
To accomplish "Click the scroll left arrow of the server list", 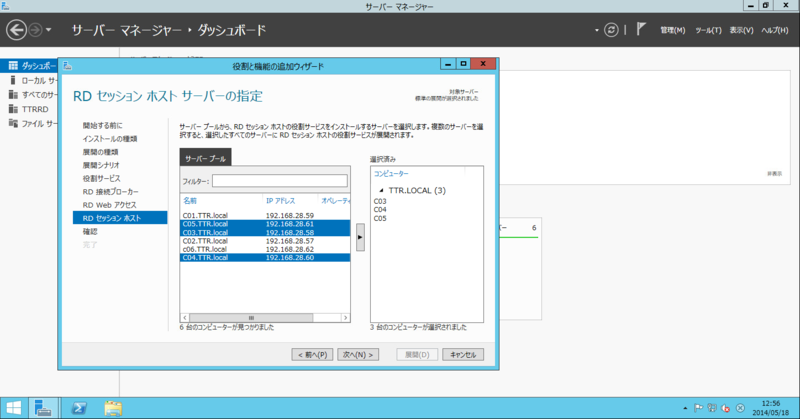I will coord(185,317).
